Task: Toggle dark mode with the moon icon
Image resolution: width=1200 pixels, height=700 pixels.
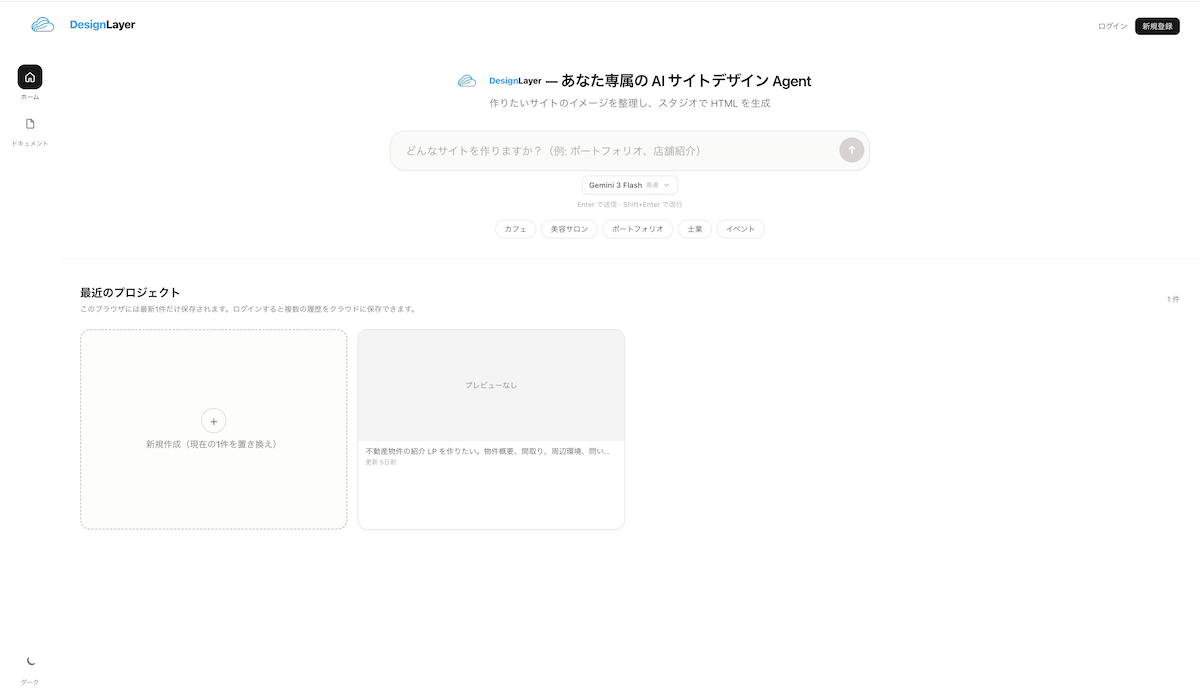Action: click(x=30, y=661)
